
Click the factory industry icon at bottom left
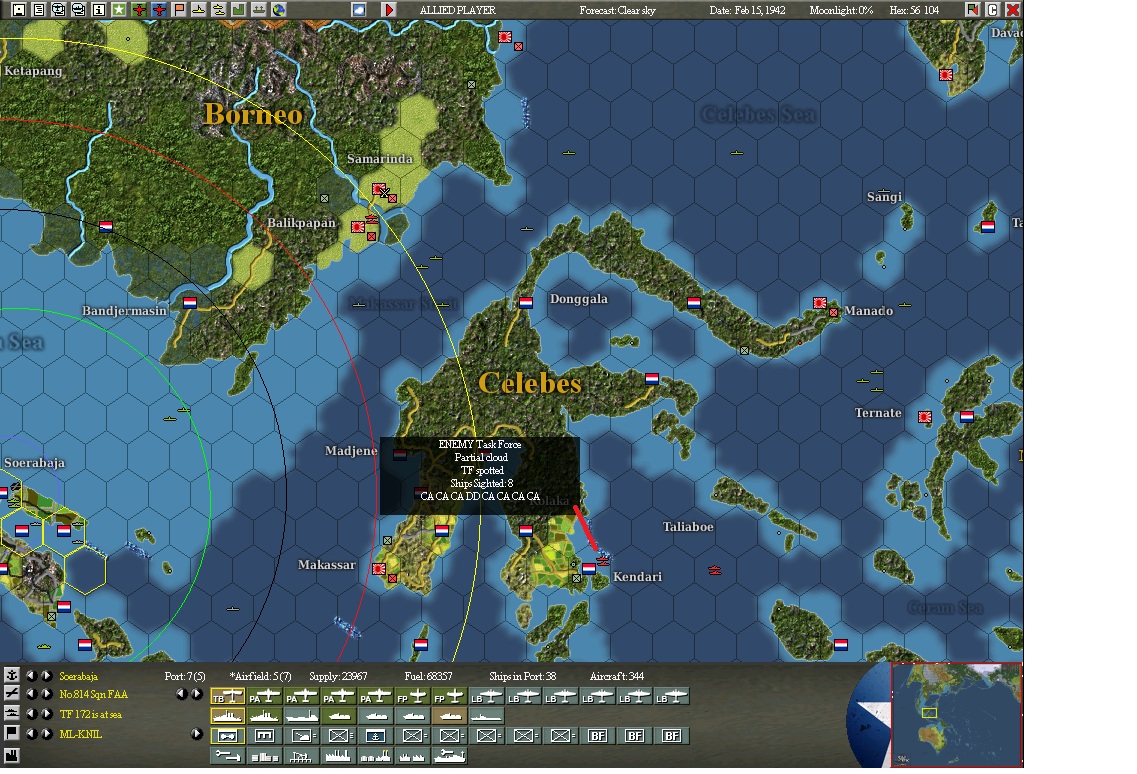coord(12,756)
